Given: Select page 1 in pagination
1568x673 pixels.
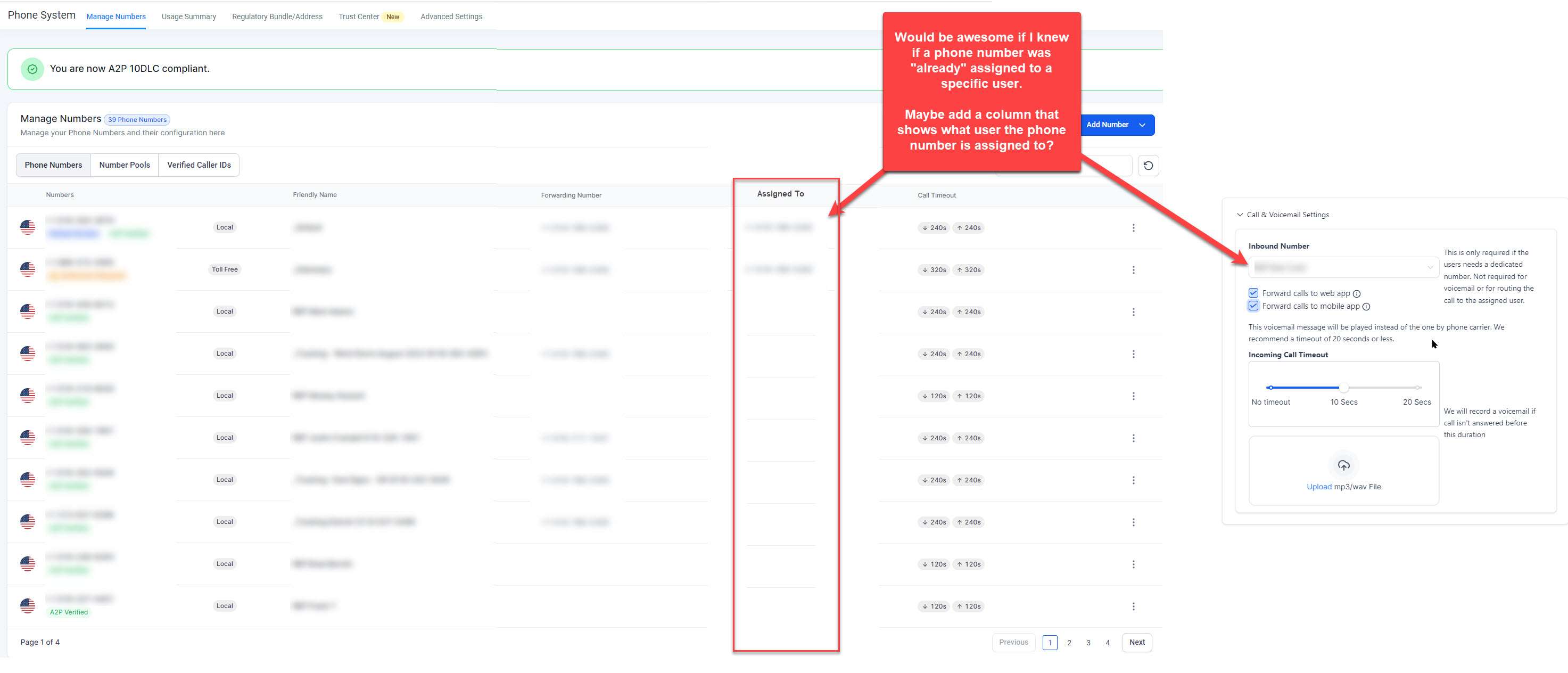Looking at the screenshot, I should tap(1050, 643).
